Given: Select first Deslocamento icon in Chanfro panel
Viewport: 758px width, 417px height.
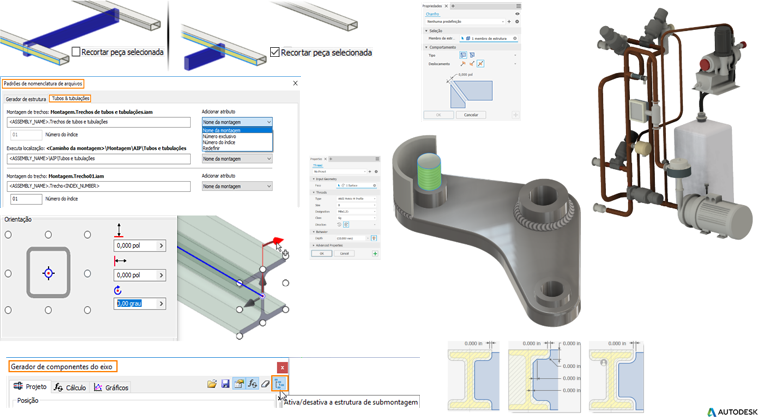Looking at the screenshot, I should 463,64.
